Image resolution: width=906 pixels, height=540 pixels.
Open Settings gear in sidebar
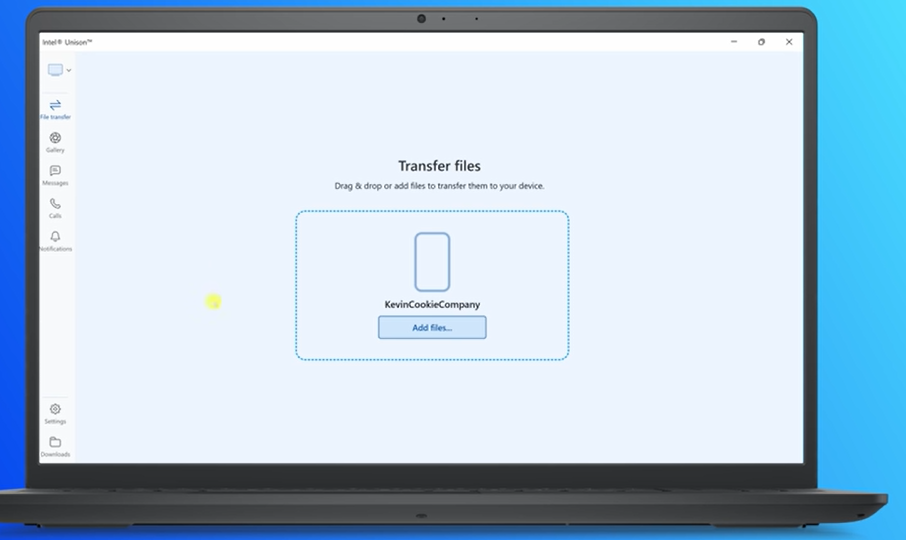55,412
